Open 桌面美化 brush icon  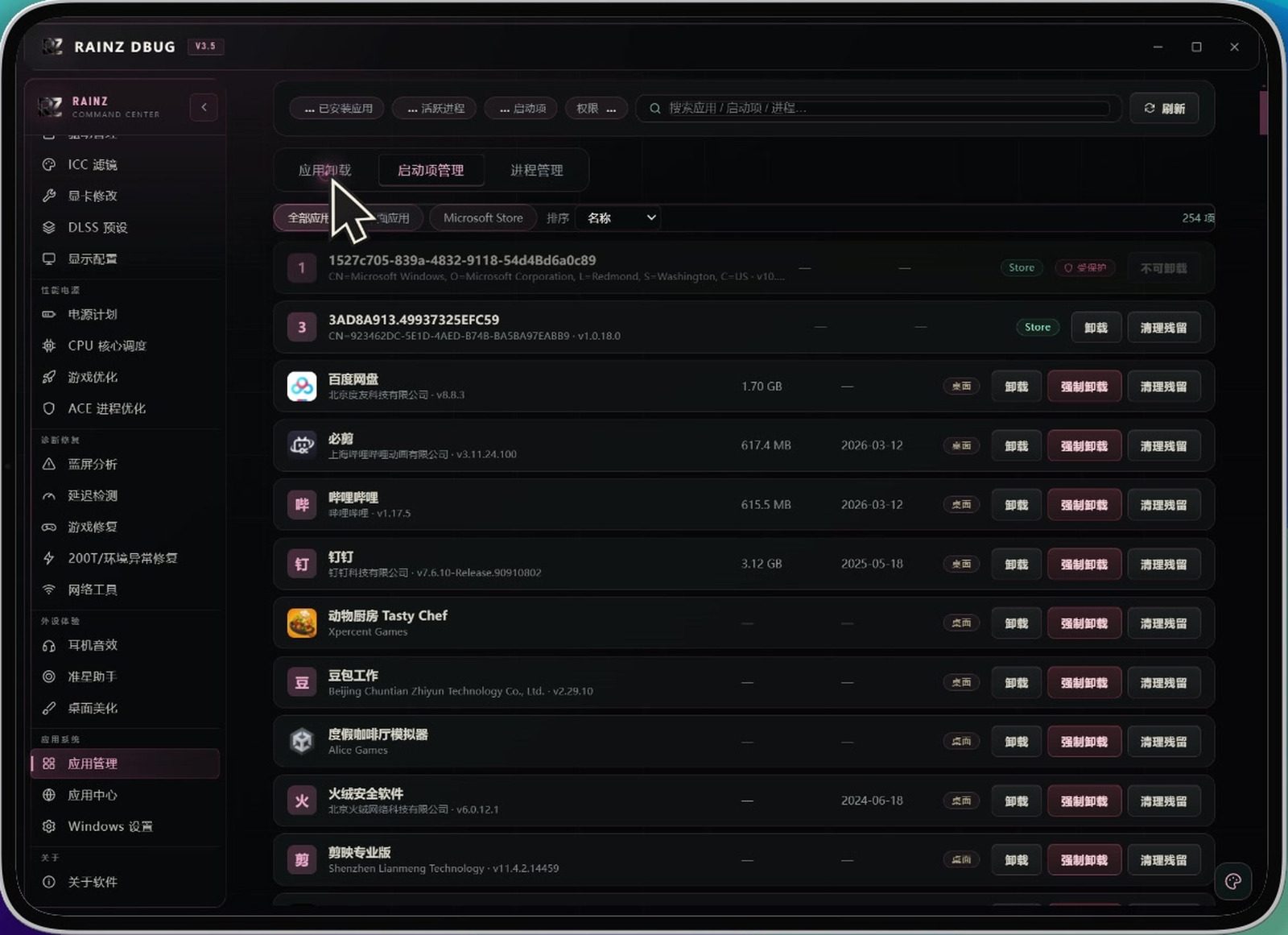click(49, 708)
